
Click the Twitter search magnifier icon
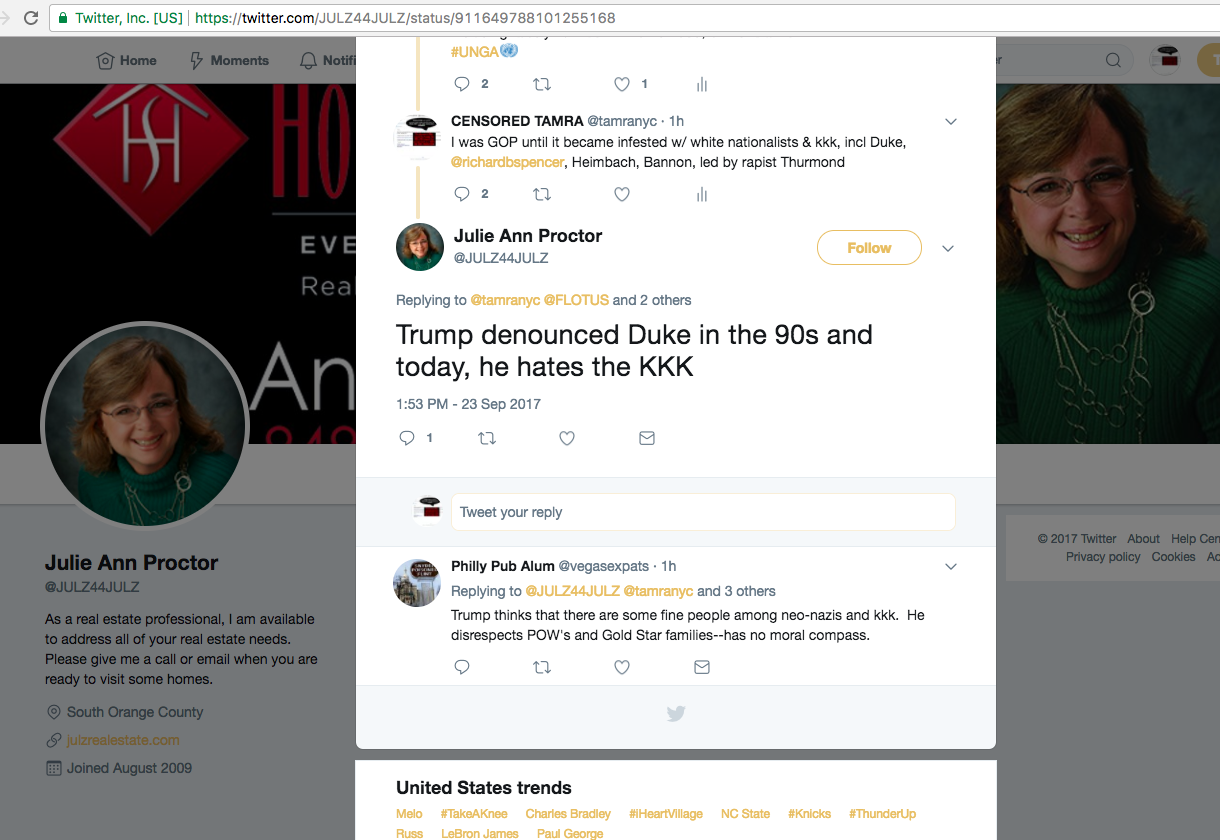(1113, 61)
